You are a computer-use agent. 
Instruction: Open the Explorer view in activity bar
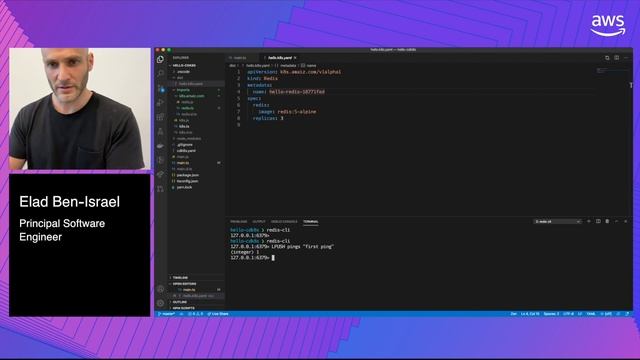click(x=160, y=60)
